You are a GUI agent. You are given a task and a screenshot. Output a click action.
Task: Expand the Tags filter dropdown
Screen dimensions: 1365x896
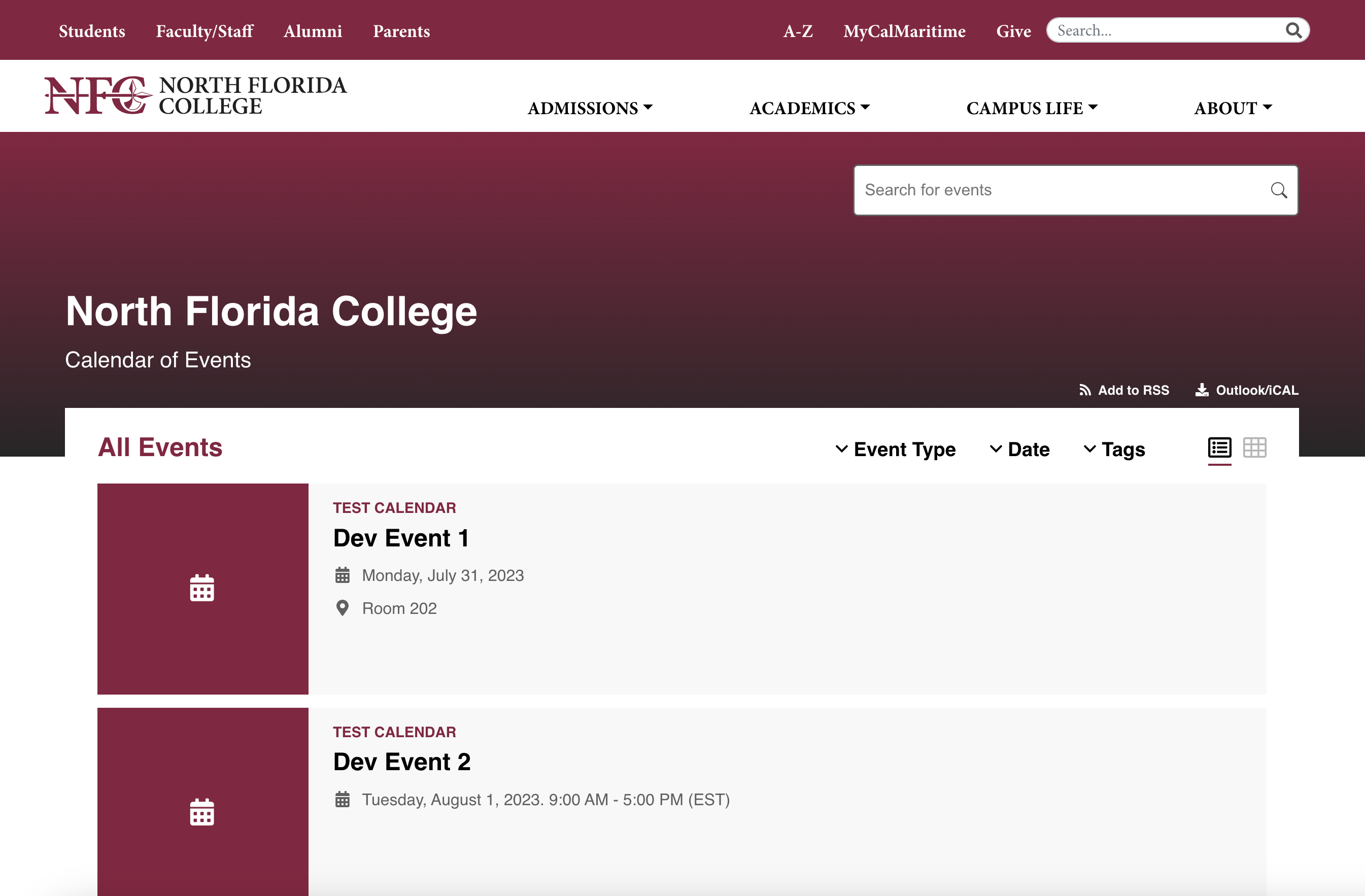click(1114, 449)
